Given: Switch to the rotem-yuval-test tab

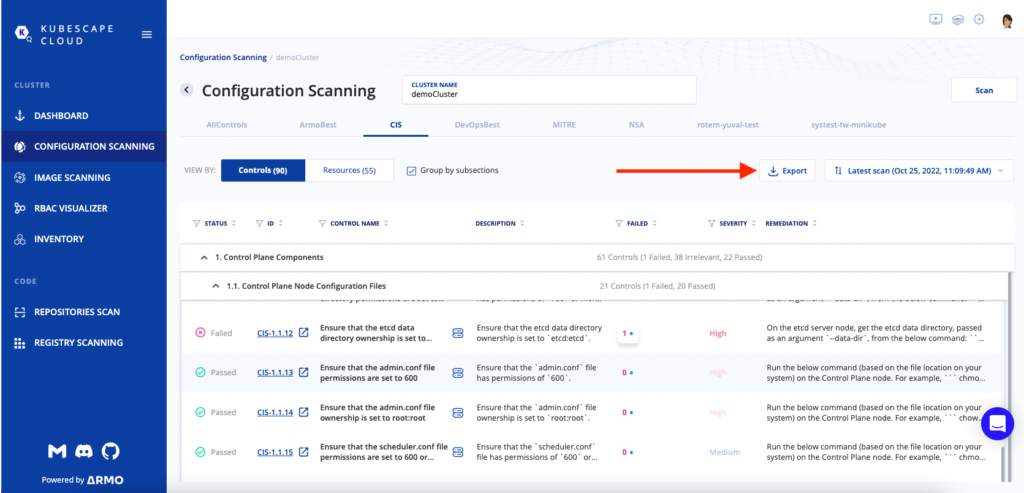Looking at the screenshot, I should [728, 125].
